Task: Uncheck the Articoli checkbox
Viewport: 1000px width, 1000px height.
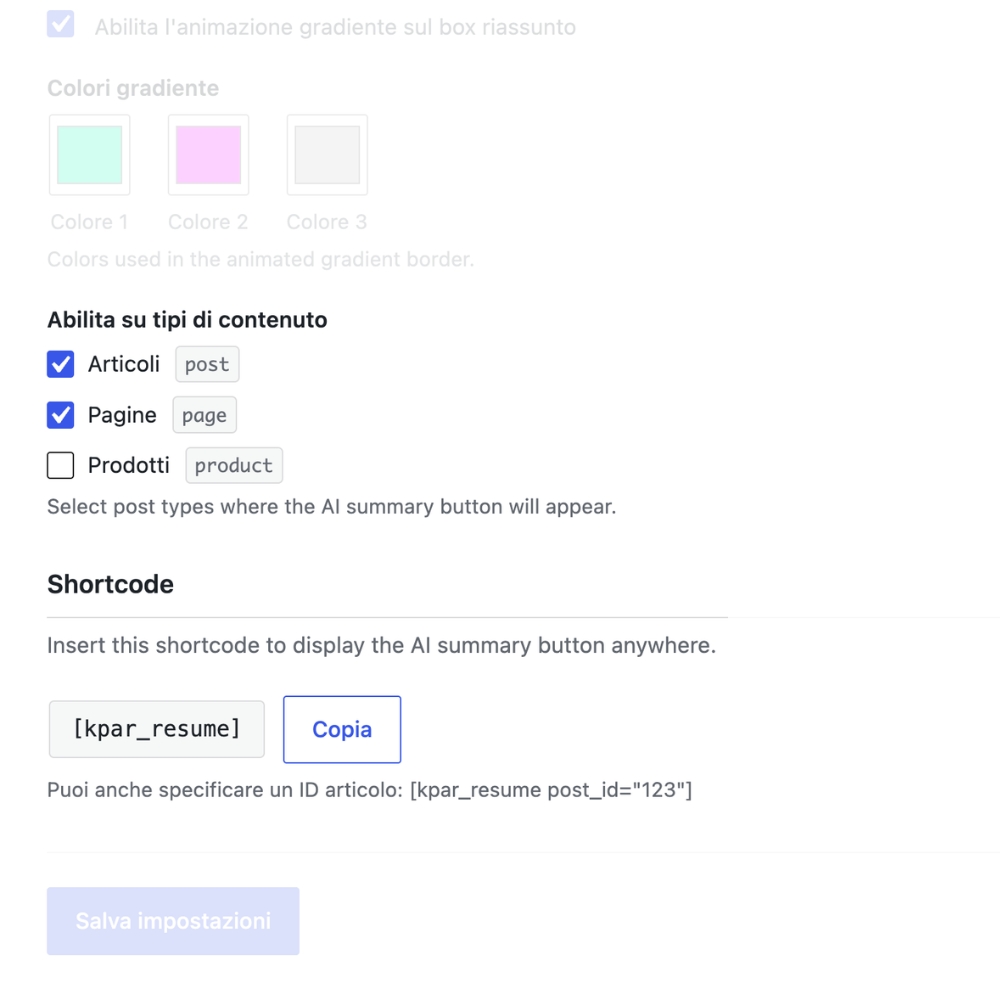Action: [61, 364]
